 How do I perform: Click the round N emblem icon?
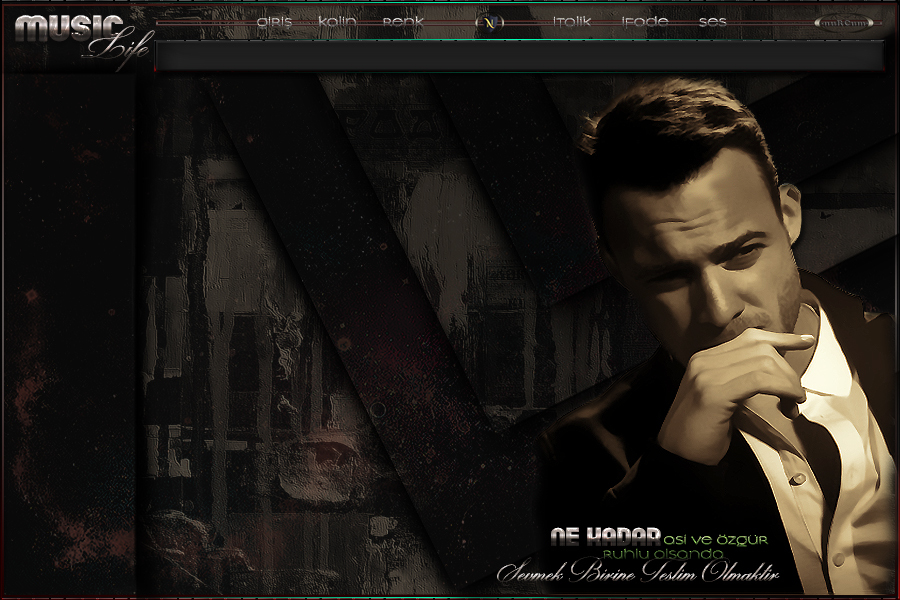[x=489, y=22]
